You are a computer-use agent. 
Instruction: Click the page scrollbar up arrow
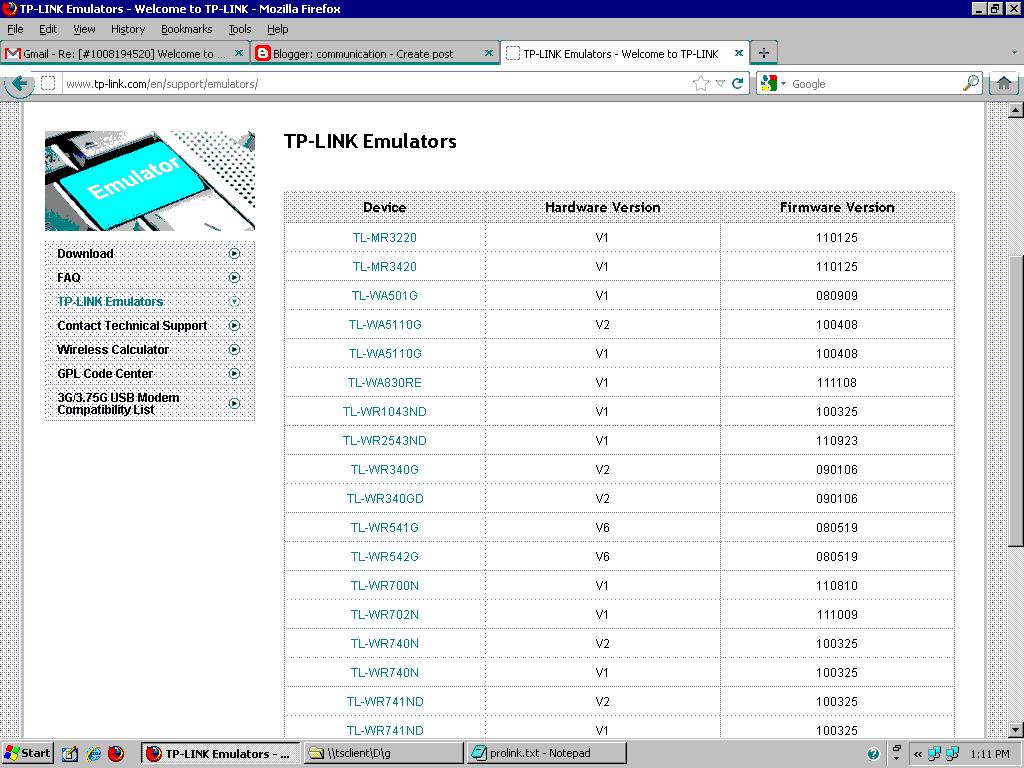tap(1016, 110)
